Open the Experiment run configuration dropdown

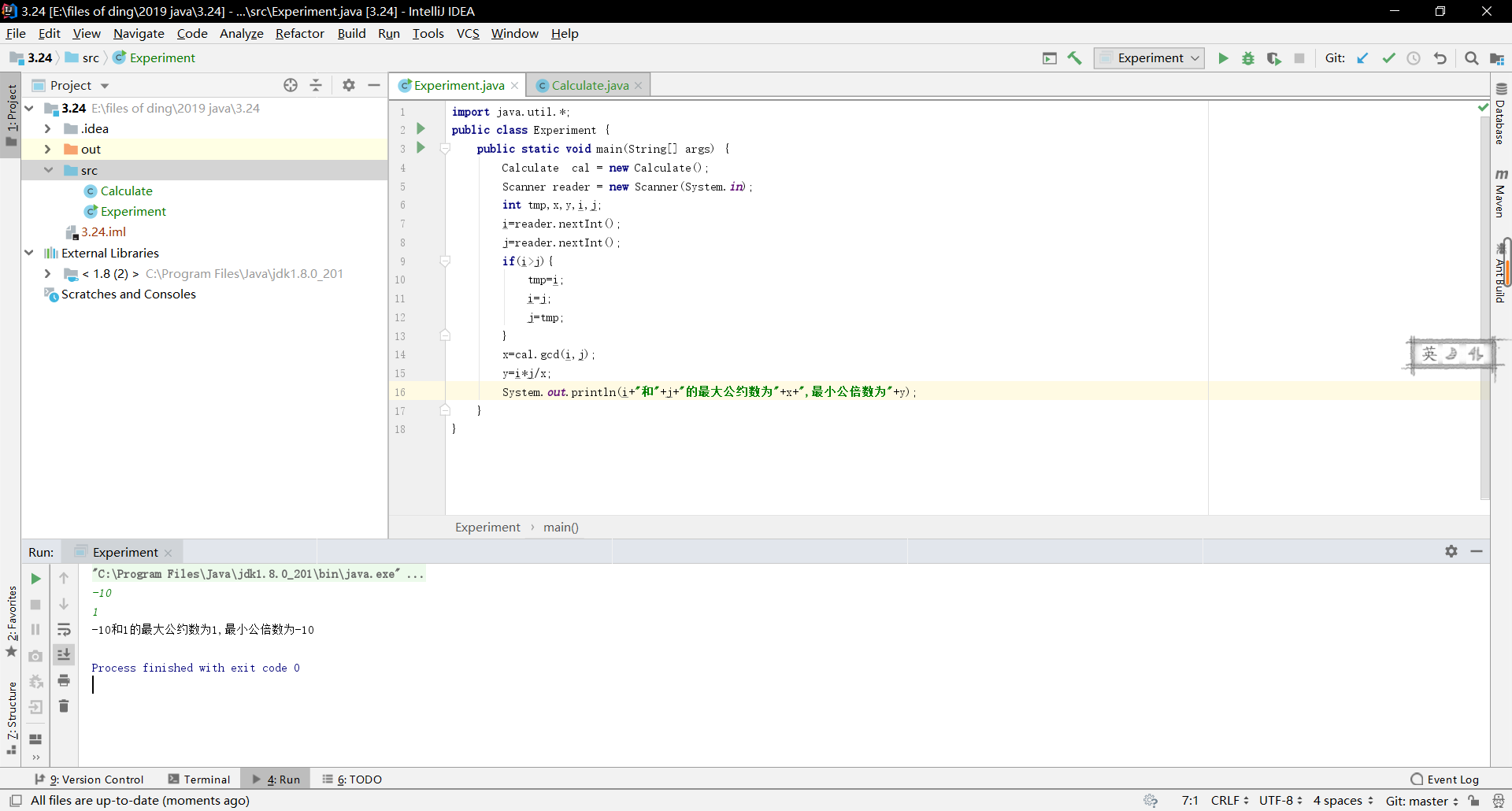(x=1149, y=58)
